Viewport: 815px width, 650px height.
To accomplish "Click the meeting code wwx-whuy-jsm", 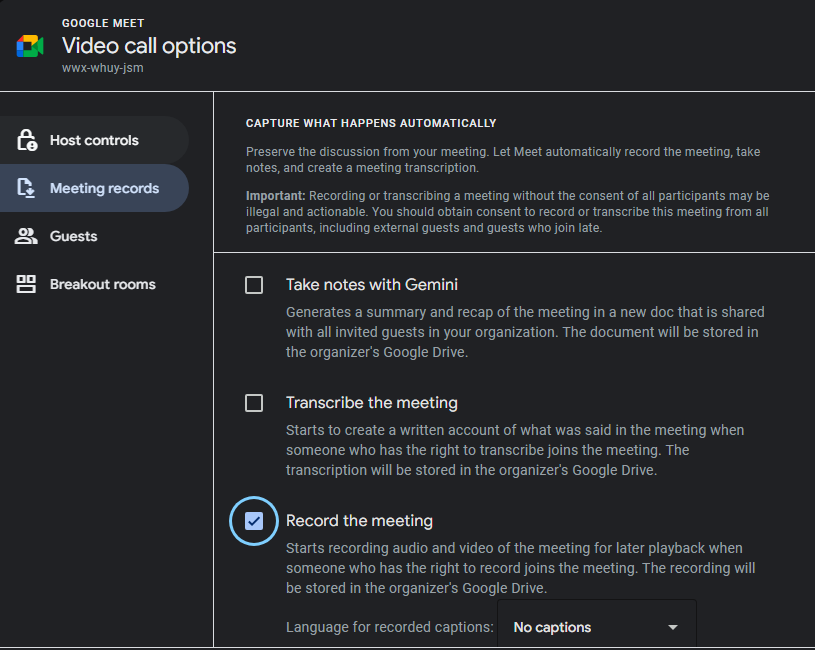I will click(100, 69).
